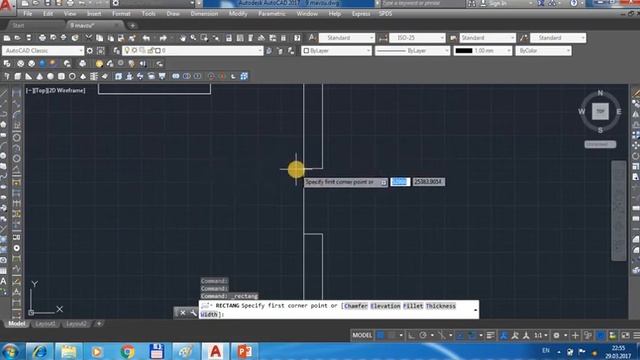This screenshot has height=360, width=640.
Task: Open the Draw menu
Action: point(173,14)
